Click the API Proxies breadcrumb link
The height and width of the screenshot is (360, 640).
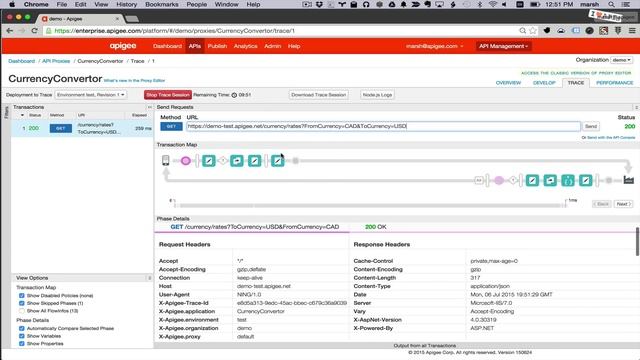[x=56, y=61]
